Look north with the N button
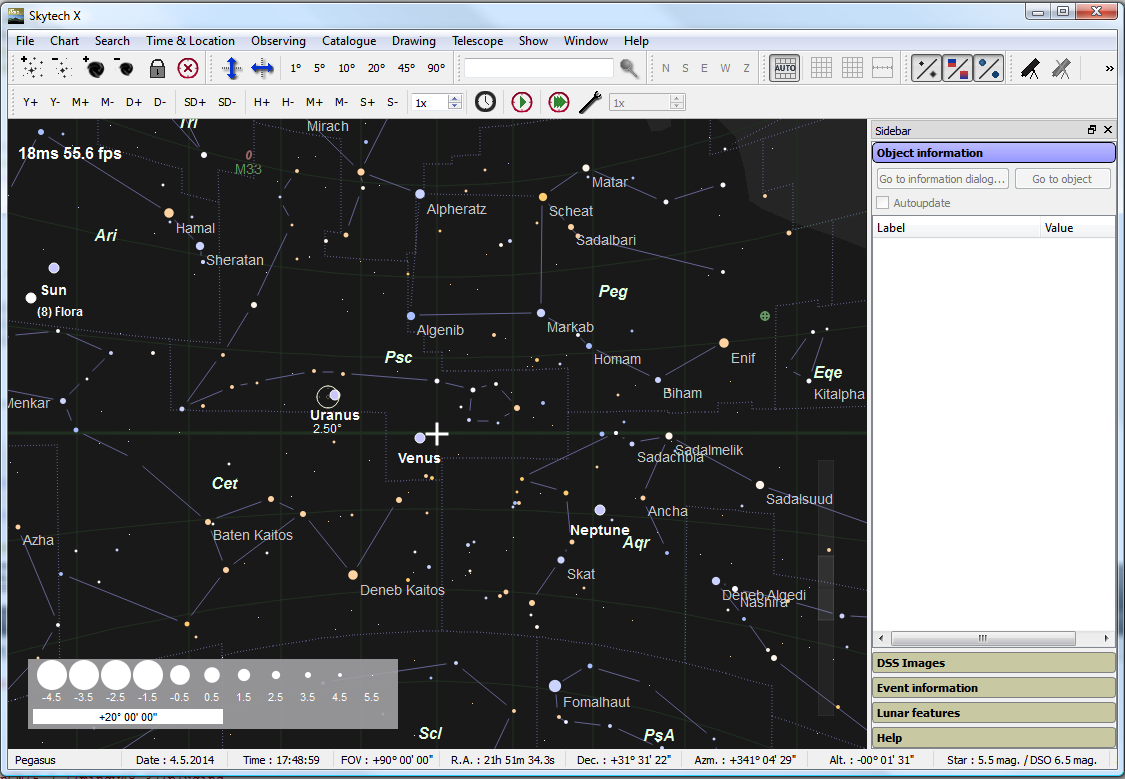 [666, 68]
